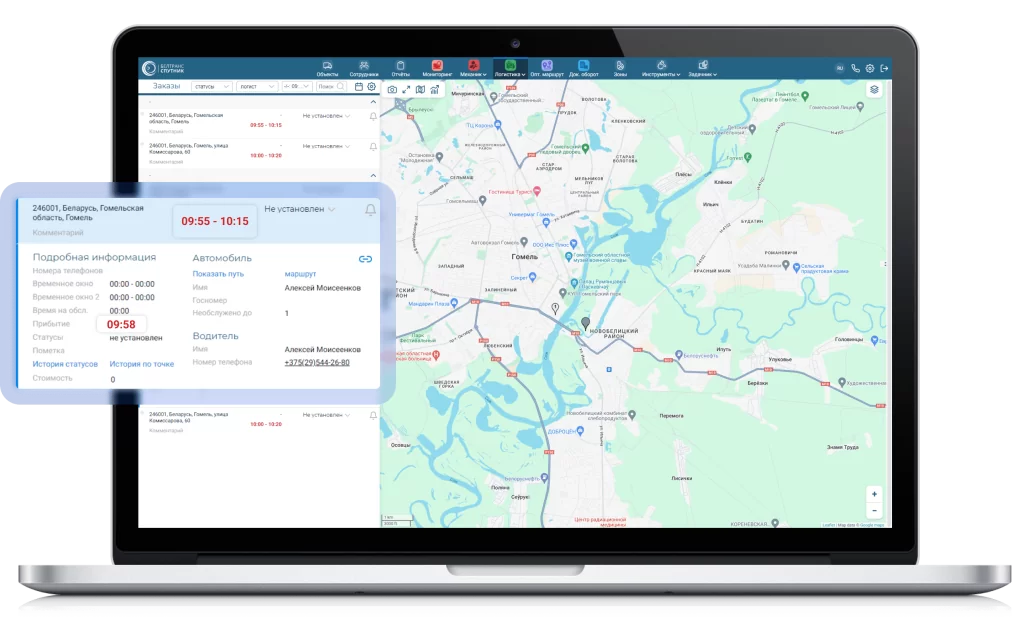Viewport: 1024px width, 636px height.
Task: Click the dark map pin near Новобелицкий район
Action: click(x=585, y=323)
